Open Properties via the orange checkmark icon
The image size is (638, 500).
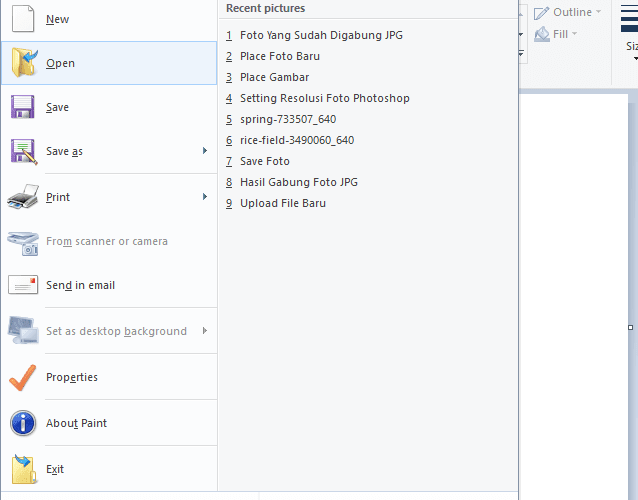[x=22, y=378]
